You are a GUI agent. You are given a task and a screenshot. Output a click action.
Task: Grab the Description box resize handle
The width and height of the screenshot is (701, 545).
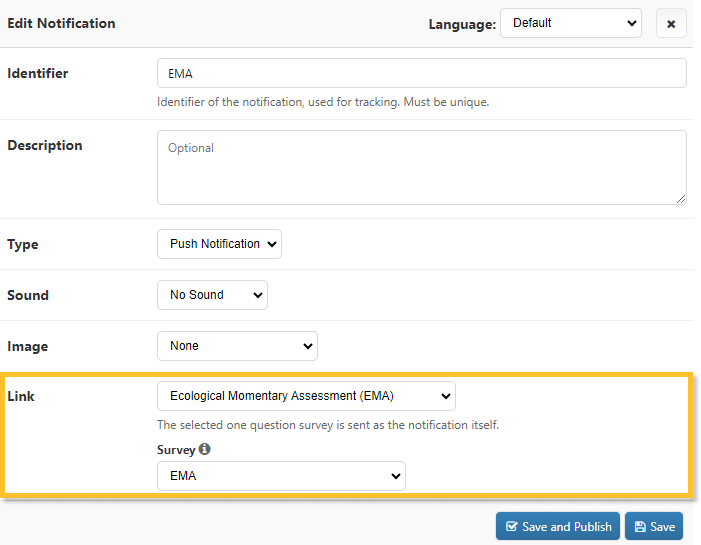coord(680,199)
